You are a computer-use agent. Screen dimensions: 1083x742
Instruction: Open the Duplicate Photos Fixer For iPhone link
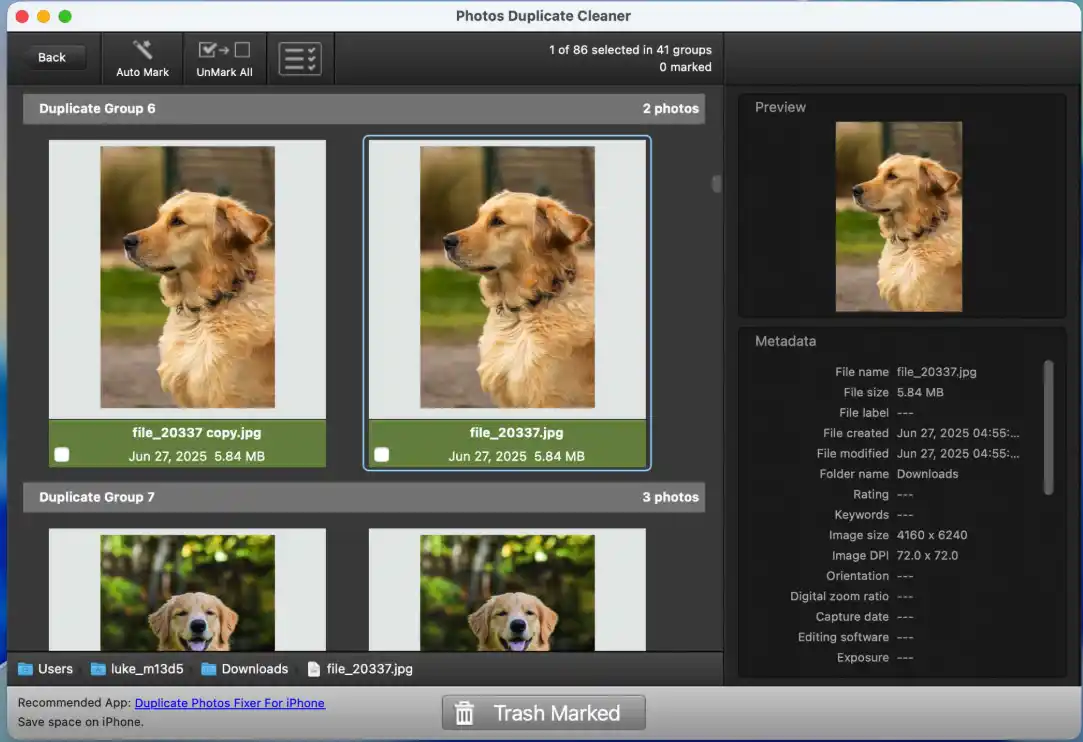[x=229, y=702]
